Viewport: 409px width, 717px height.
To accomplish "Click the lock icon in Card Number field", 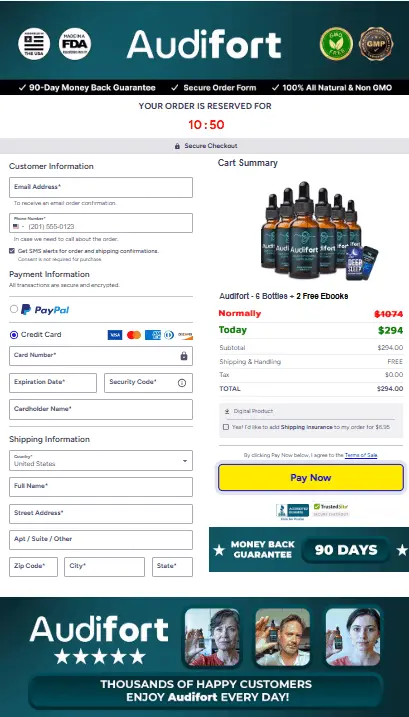I will pyautogui.click(x=184, y=356).
